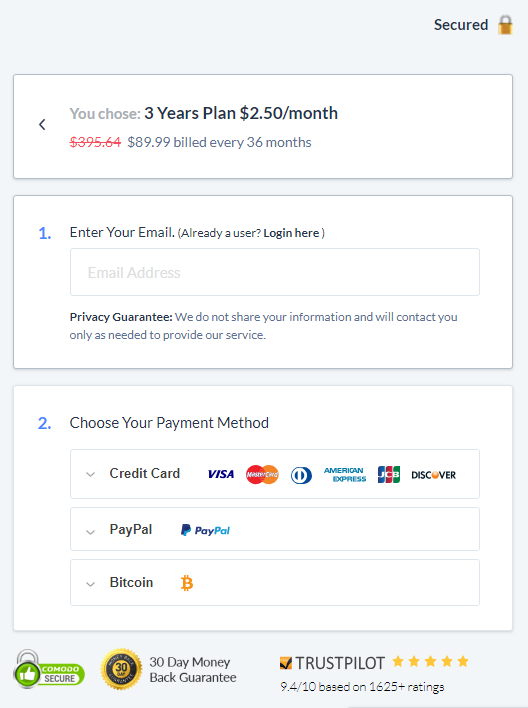The height and width of the screenshot is (708, 528).
Task: Expand the PayPal payment chevron
Action: (x=90, y=532)
